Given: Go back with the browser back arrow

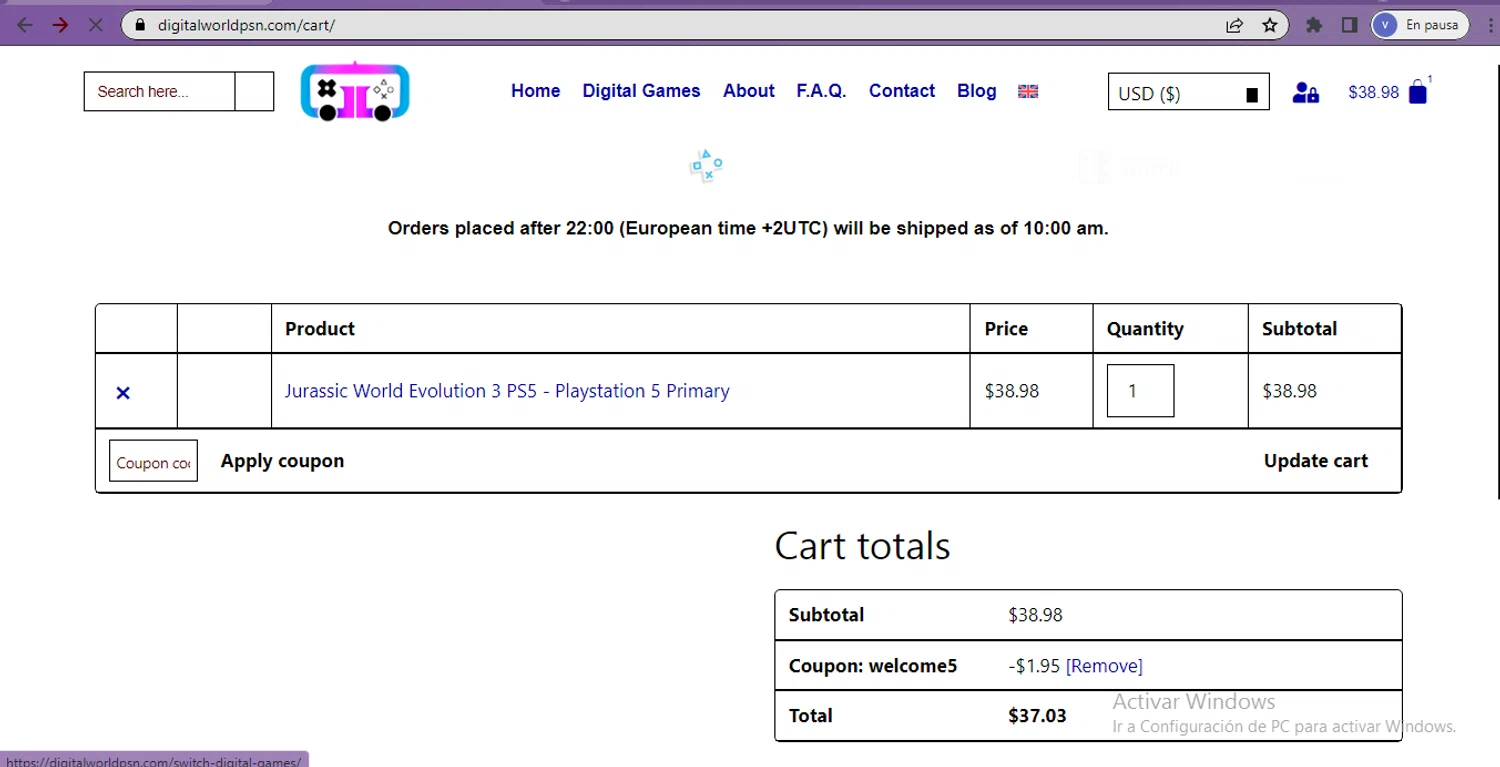Looking at the screenshot, I should 25,25.
